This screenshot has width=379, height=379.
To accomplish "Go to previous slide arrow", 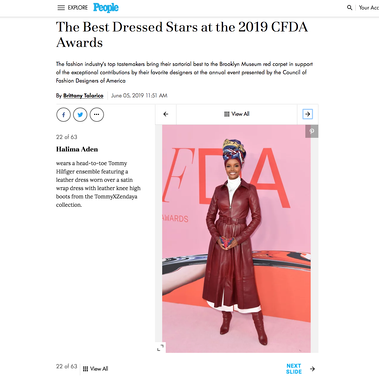I will click(166, 114).
